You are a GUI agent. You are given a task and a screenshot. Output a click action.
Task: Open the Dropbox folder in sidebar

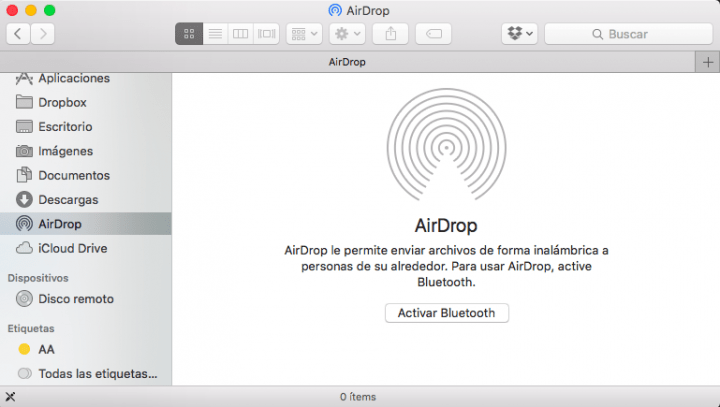(86, 102)
